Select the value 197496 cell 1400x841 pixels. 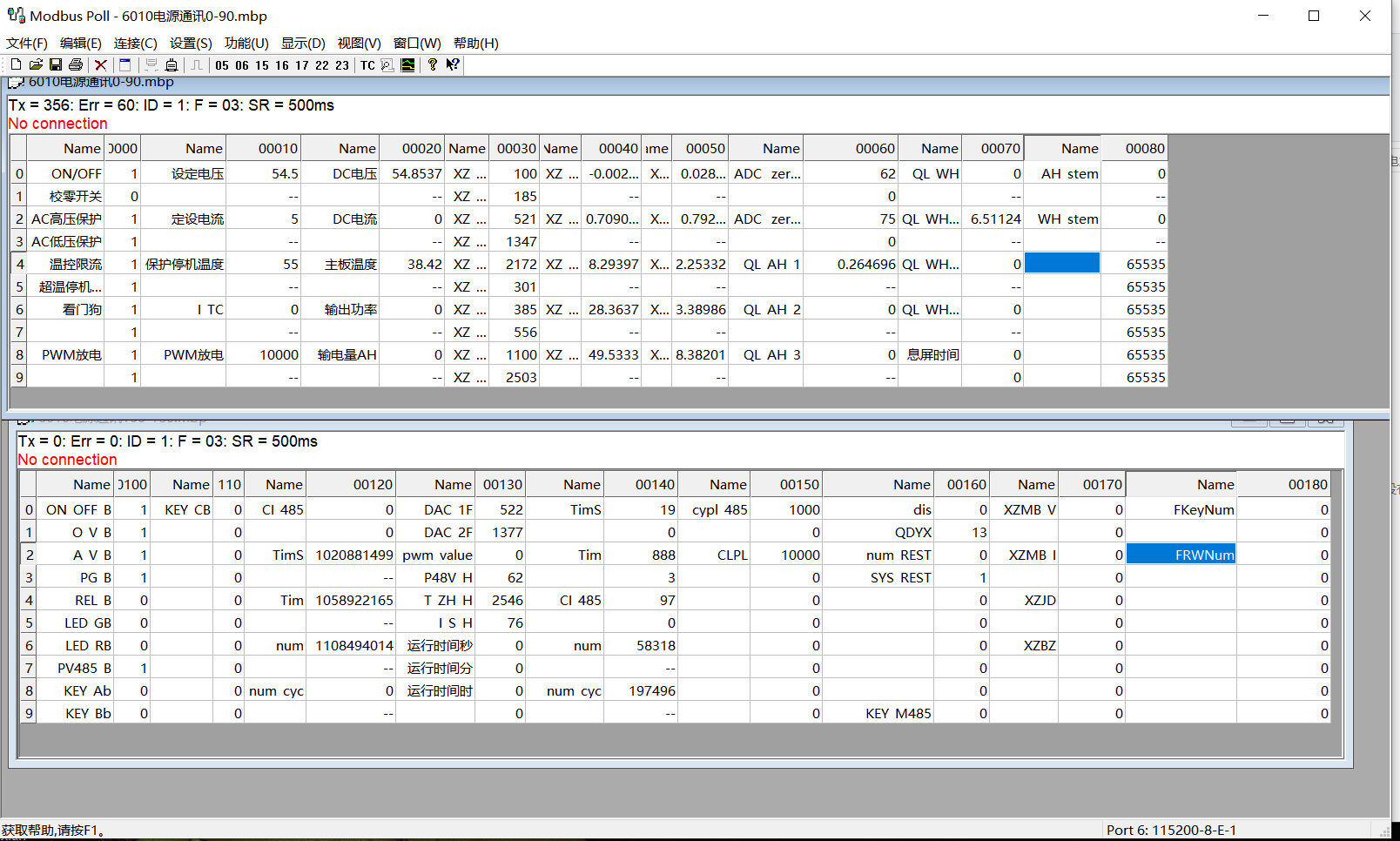click(641, 690)
